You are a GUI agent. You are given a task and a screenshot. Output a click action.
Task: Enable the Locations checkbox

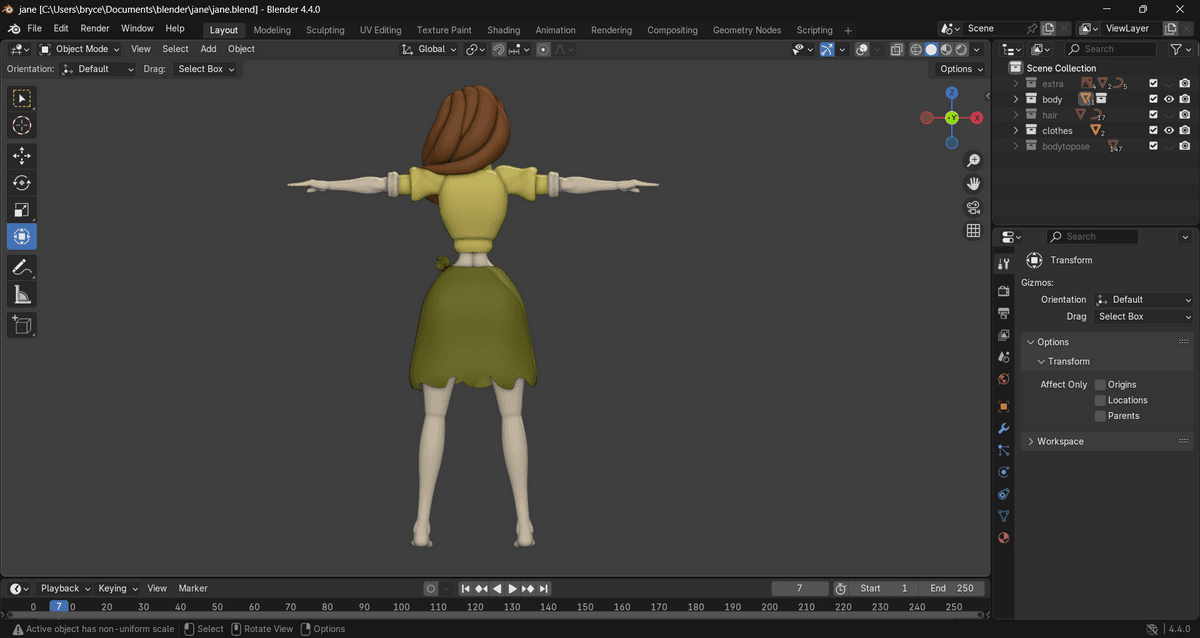pos(1100,400)
